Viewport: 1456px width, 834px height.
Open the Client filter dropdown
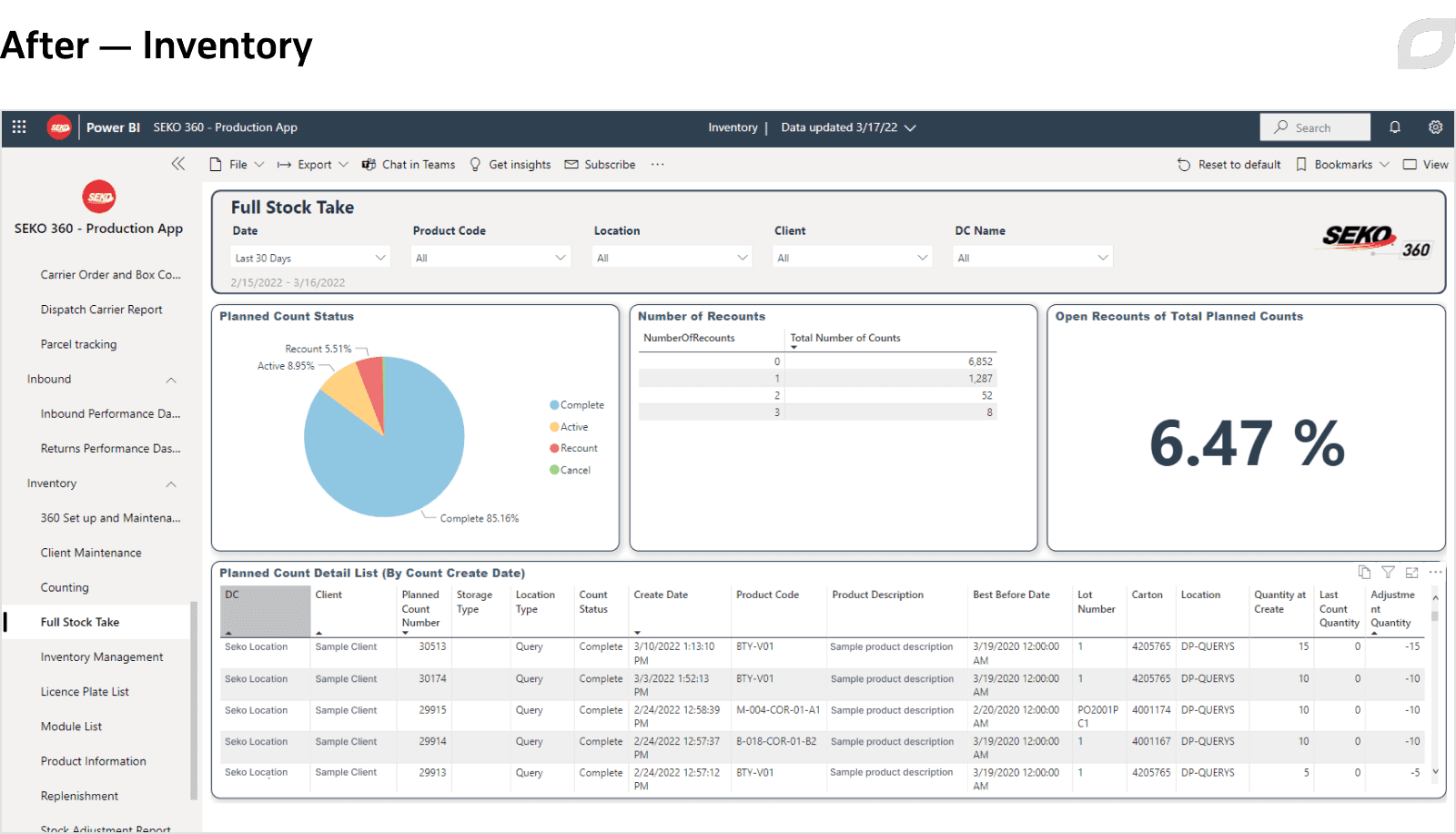[852, 258]
